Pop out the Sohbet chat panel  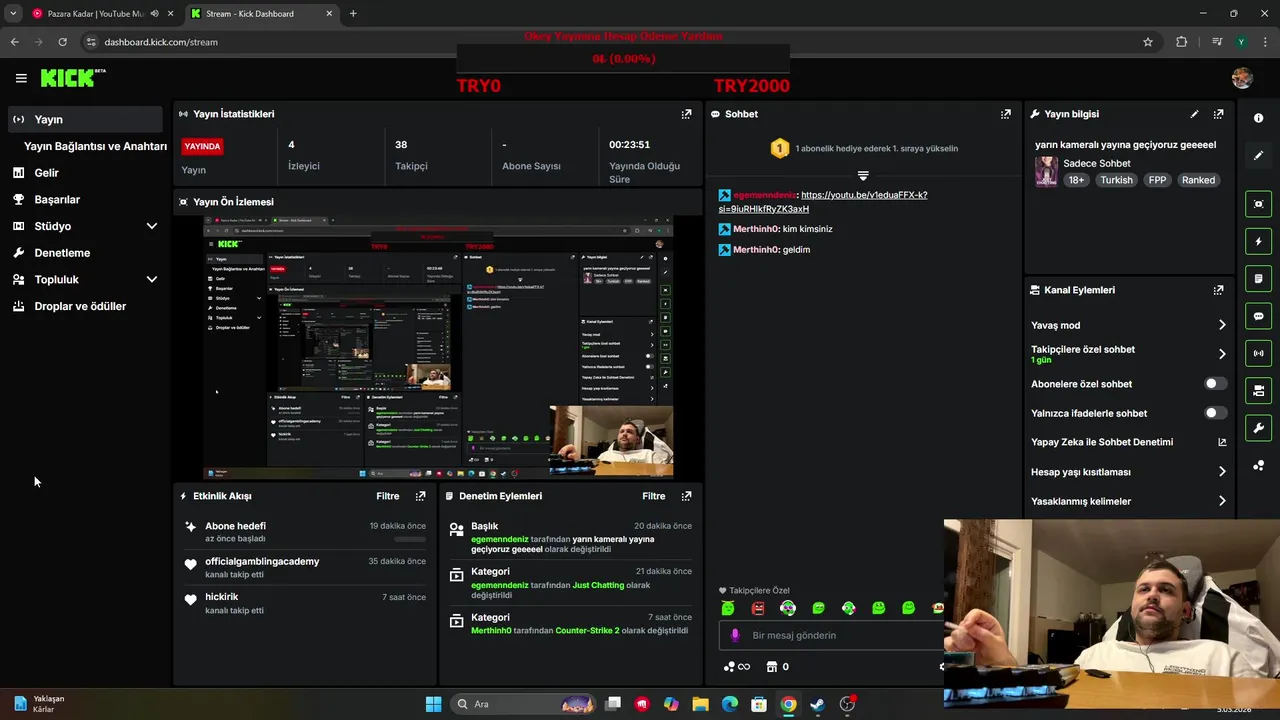point(1006,114)
